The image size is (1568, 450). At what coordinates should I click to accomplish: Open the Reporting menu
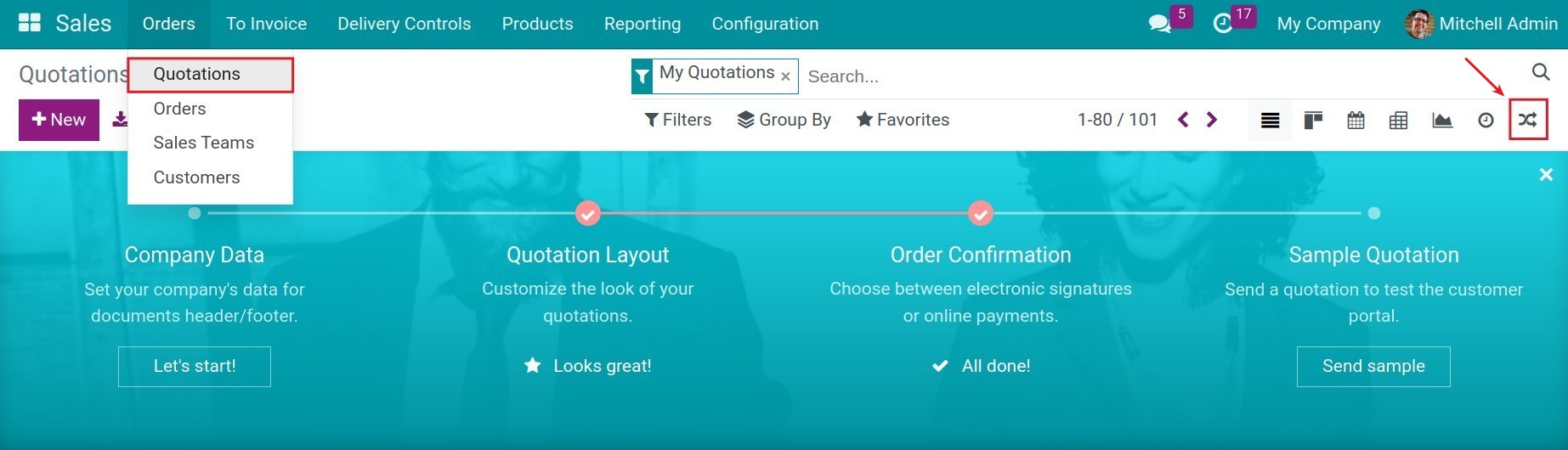pyautogui.click(x=642, y=24)
